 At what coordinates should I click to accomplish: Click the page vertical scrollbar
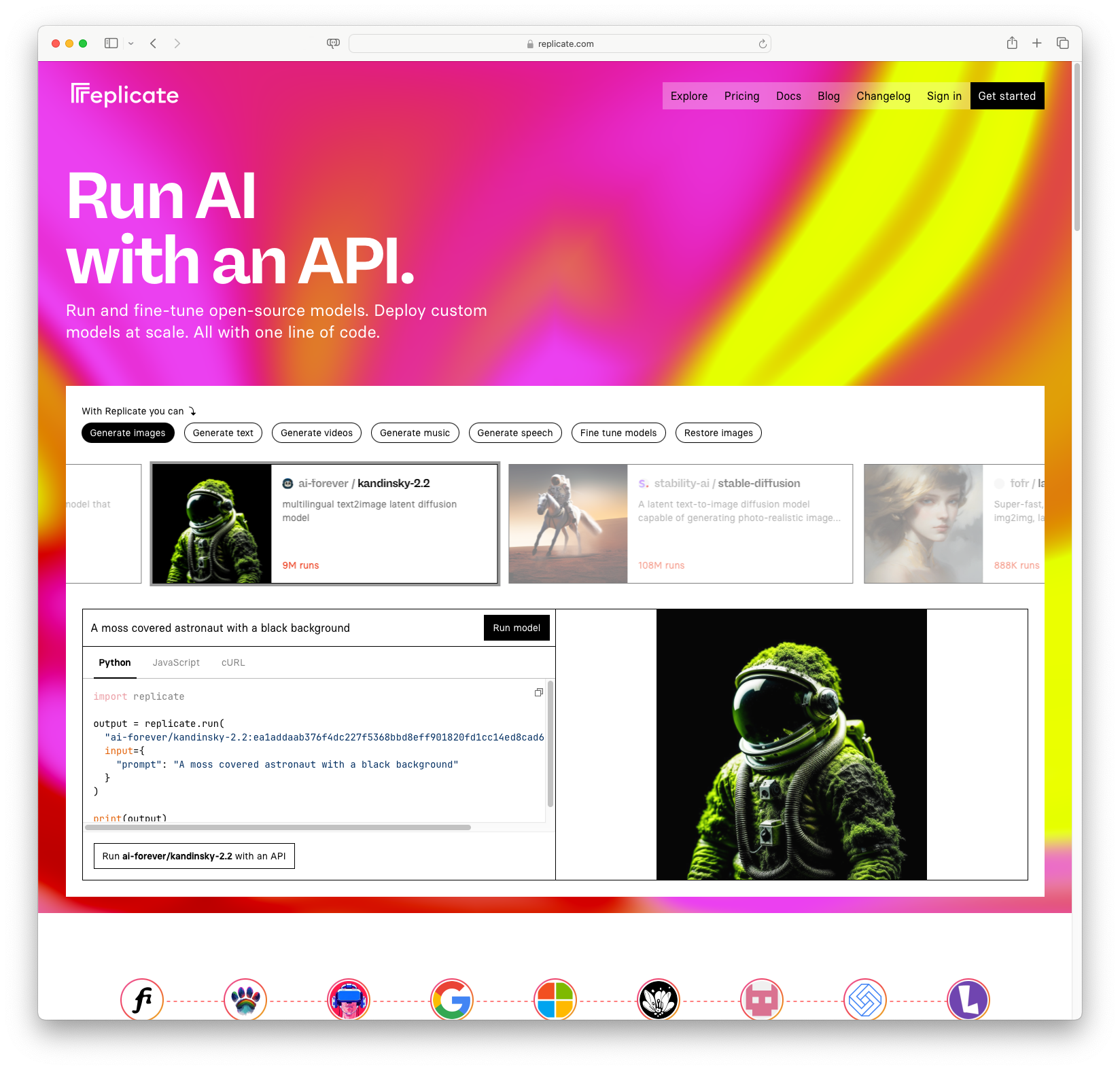click(1077, 148)
